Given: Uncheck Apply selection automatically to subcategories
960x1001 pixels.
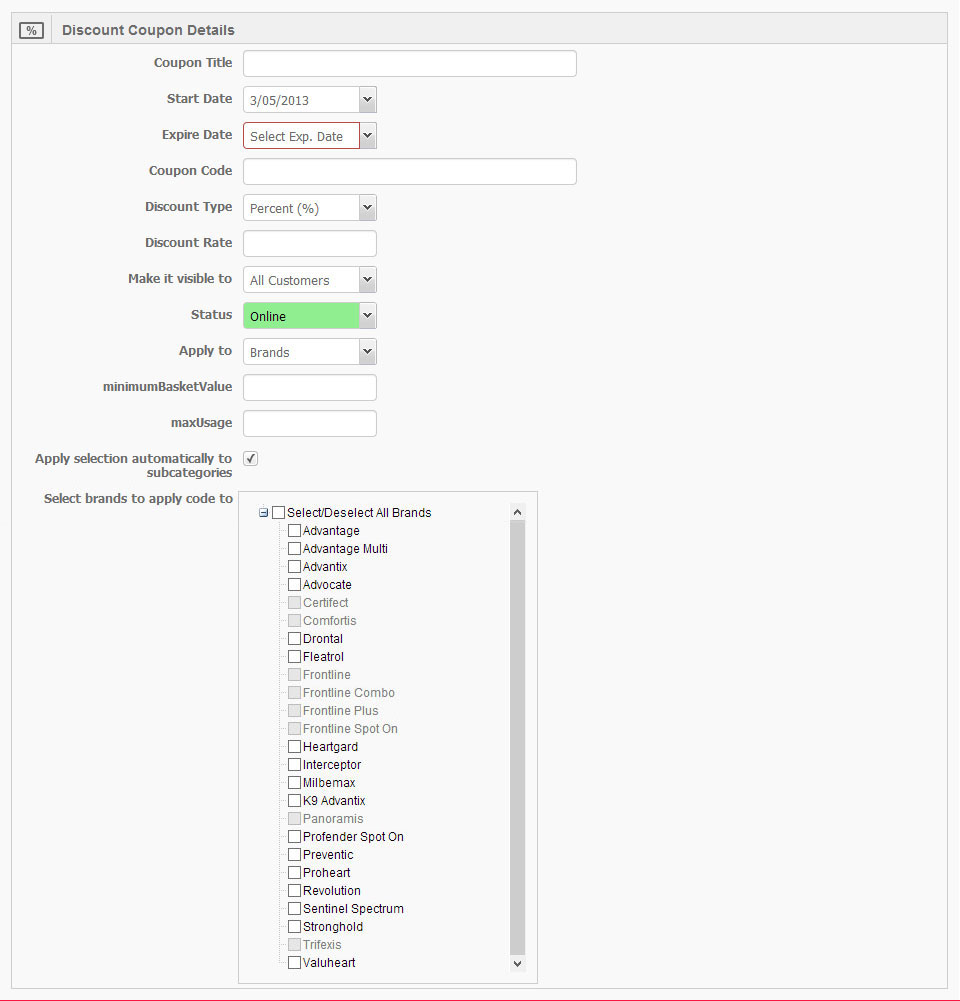Looking at the screenshot, I should point(251,458).
